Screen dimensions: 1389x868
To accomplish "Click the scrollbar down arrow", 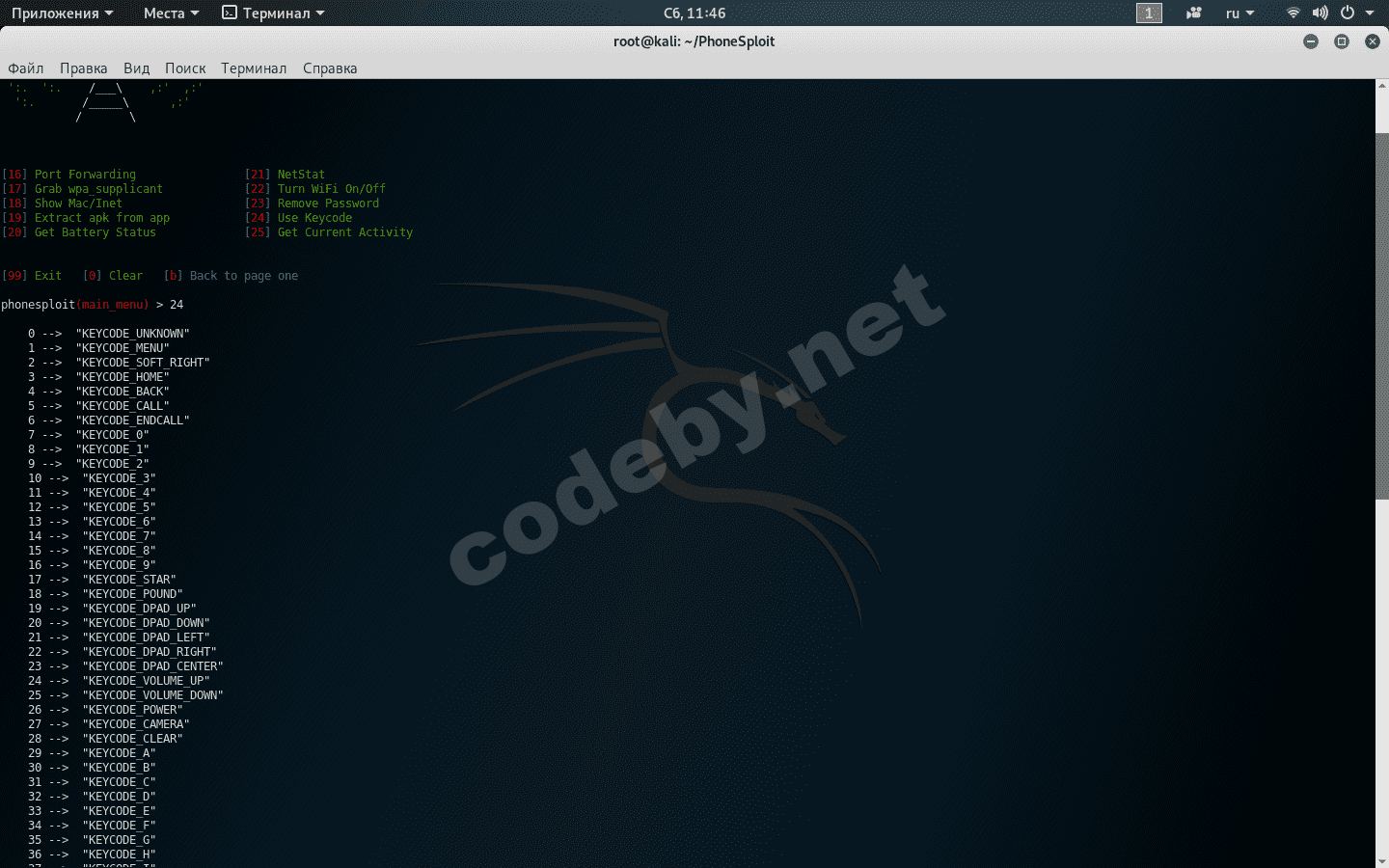I will 1381,861.
